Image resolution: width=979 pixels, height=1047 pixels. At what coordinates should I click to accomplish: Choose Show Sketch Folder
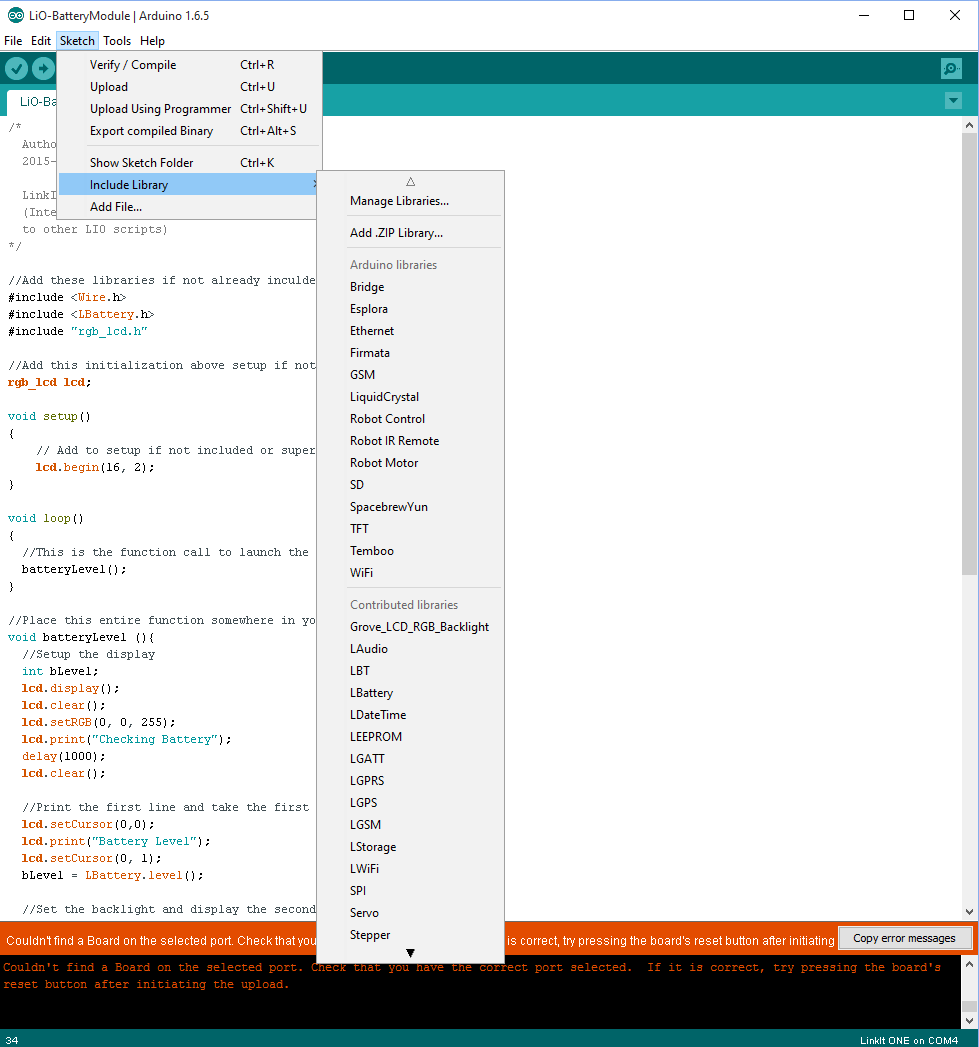[x=190, y=163]
